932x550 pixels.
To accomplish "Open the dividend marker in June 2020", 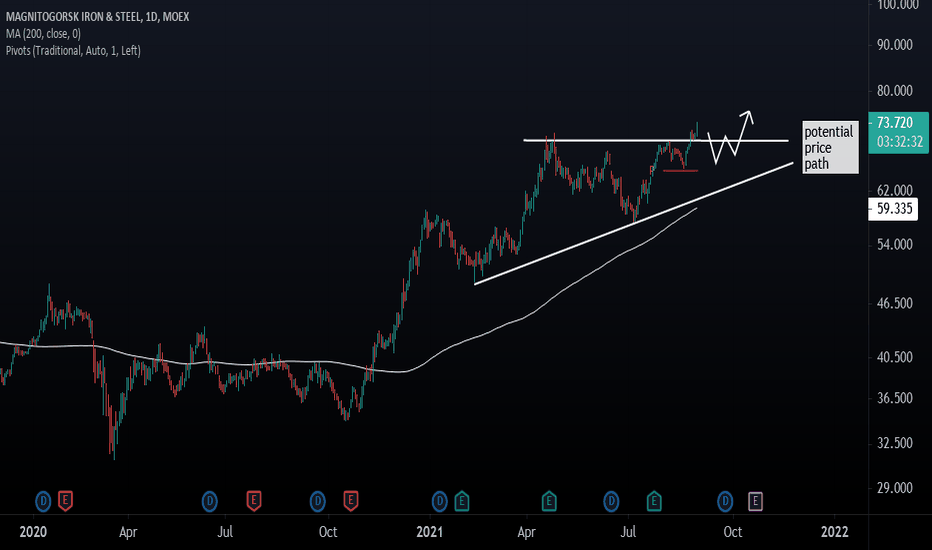I will click(209, 501).
